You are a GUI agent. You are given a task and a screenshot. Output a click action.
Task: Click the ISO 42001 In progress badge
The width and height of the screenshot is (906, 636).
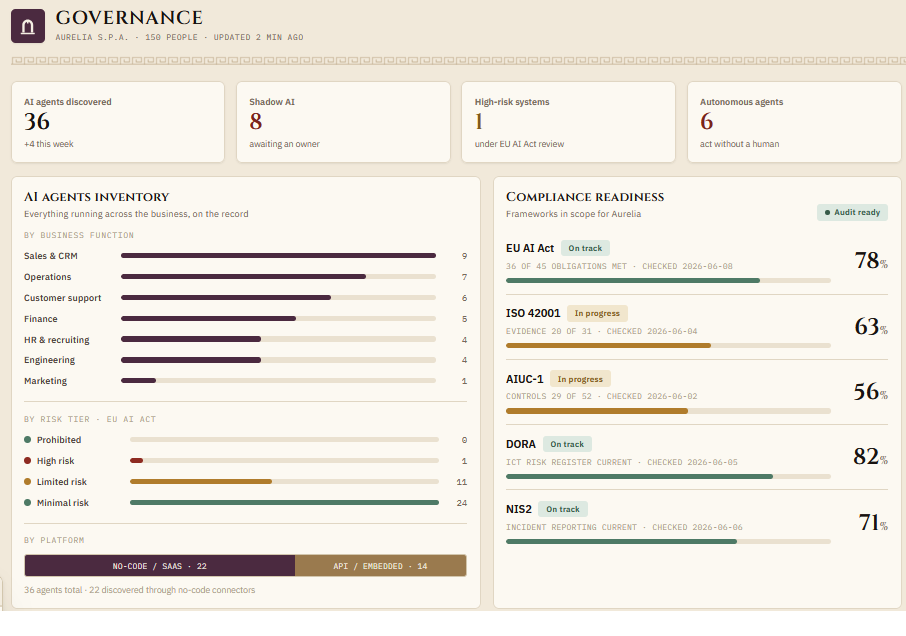pos(597,313)
